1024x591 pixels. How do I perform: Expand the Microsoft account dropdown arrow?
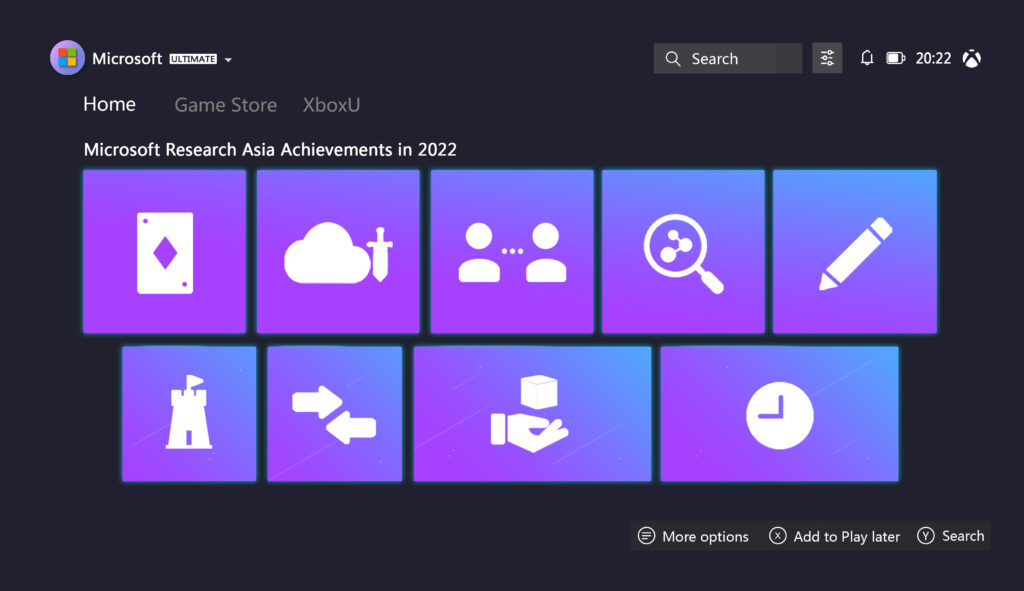[x=228, y=60]
